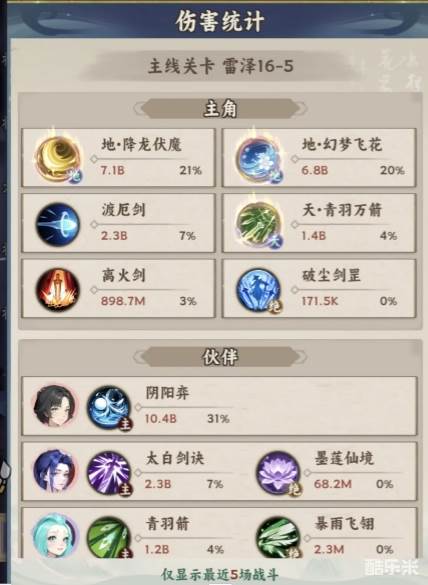The width and height of the screenshot is (428, 585).
Task: Tap the 太白剑诀 purple skill icon
Action: pos(109,473)
